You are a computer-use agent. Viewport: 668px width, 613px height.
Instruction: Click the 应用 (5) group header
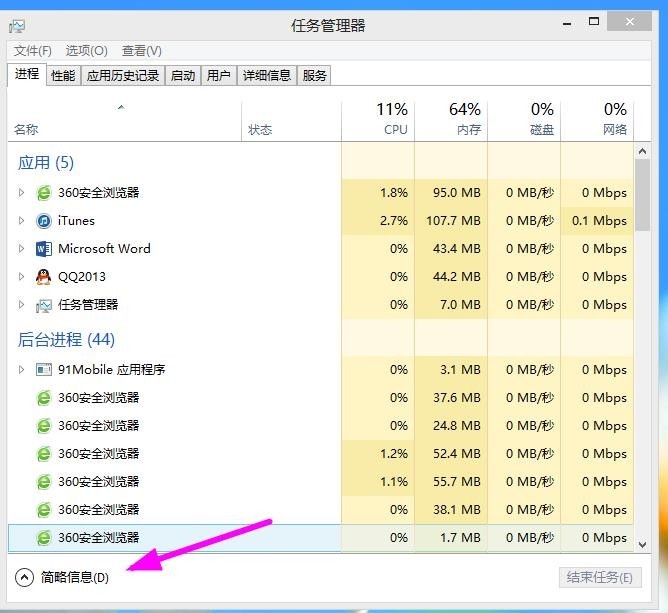pyautogui.click(x=46, y=163)
